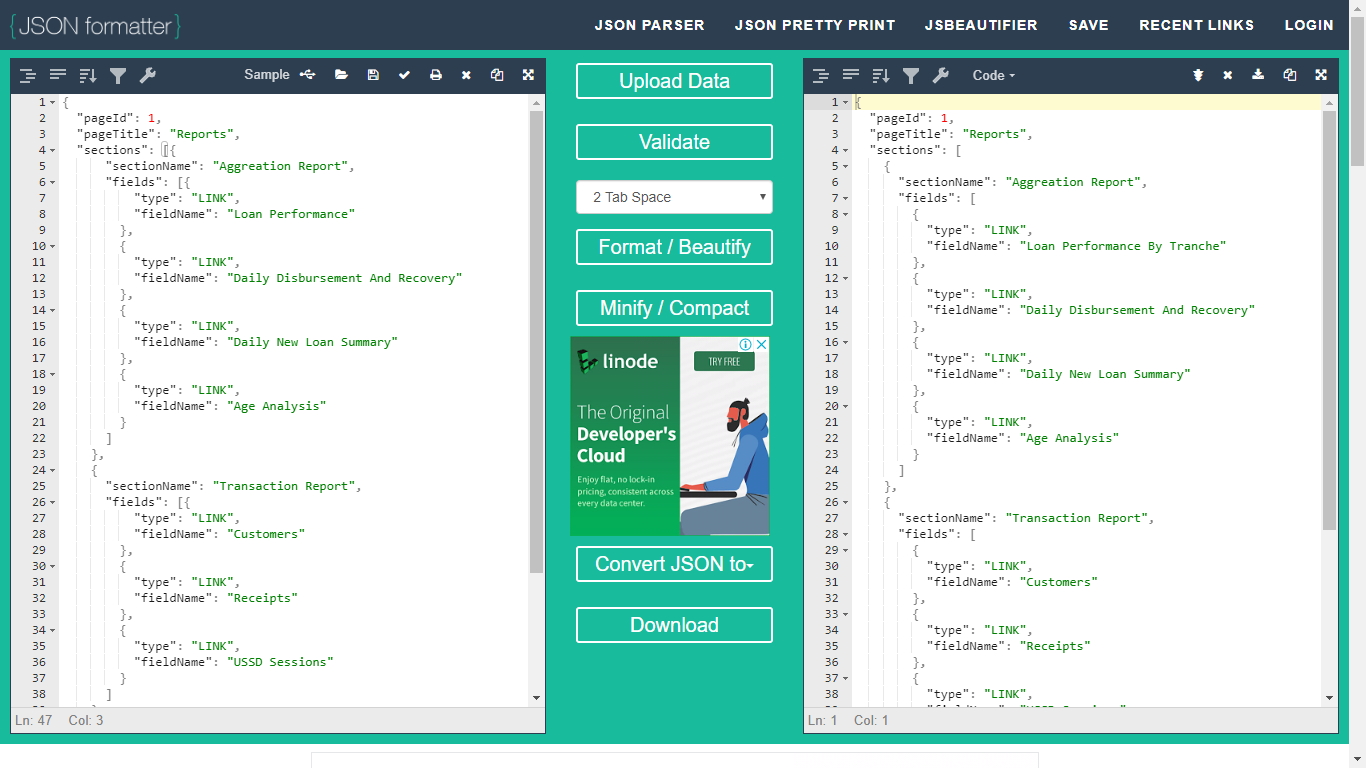This screenshot has width=1366, height=768.
Task: Open the 2 Tab Space dropdown
Action: pos(674,197)
